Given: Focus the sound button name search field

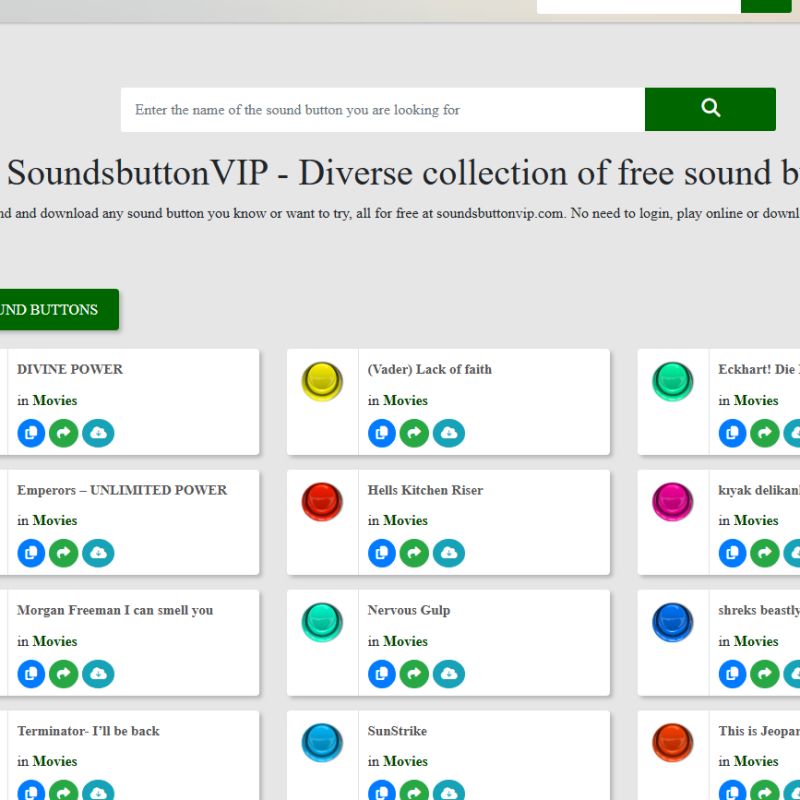Looking at the screenshot, I should [383, 109].
